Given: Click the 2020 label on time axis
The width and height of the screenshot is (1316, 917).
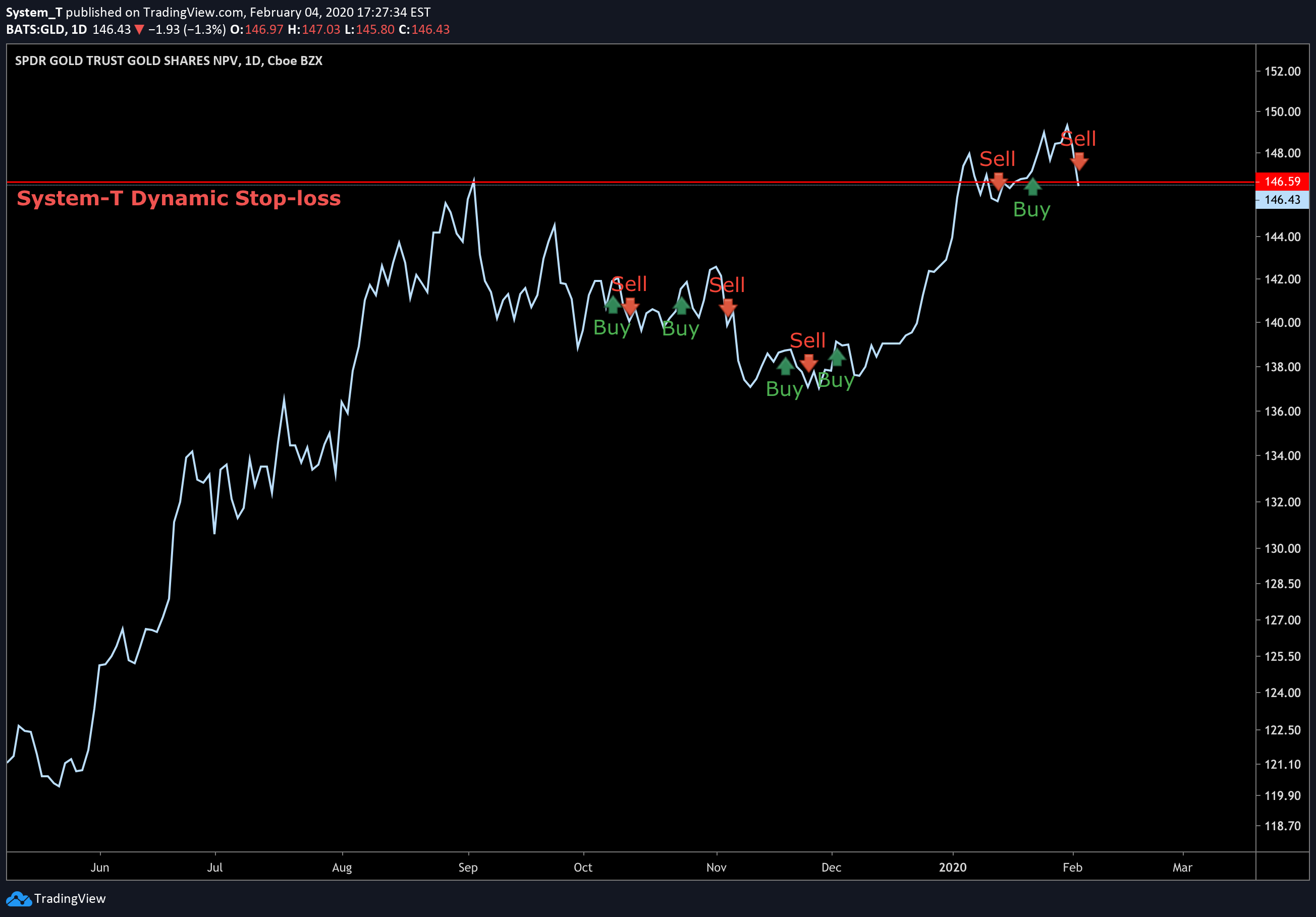Looking at the screenshot, I should click(953, 867).
